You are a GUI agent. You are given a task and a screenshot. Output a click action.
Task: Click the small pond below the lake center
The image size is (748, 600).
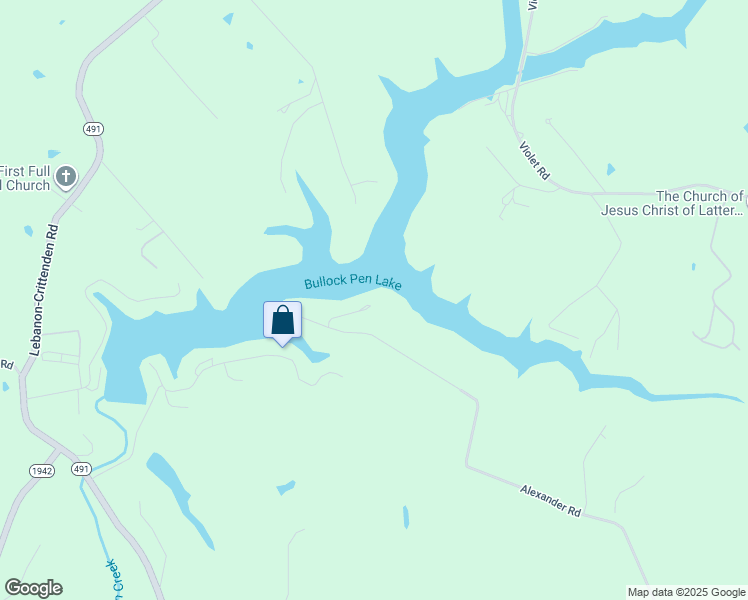point(286,488)
